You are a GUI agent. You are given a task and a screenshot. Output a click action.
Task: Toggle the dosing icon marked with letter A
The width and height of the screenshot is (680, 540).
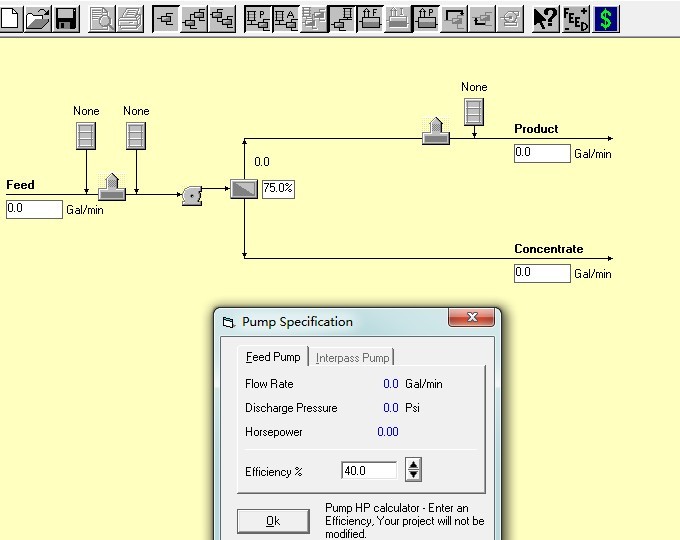286,19
